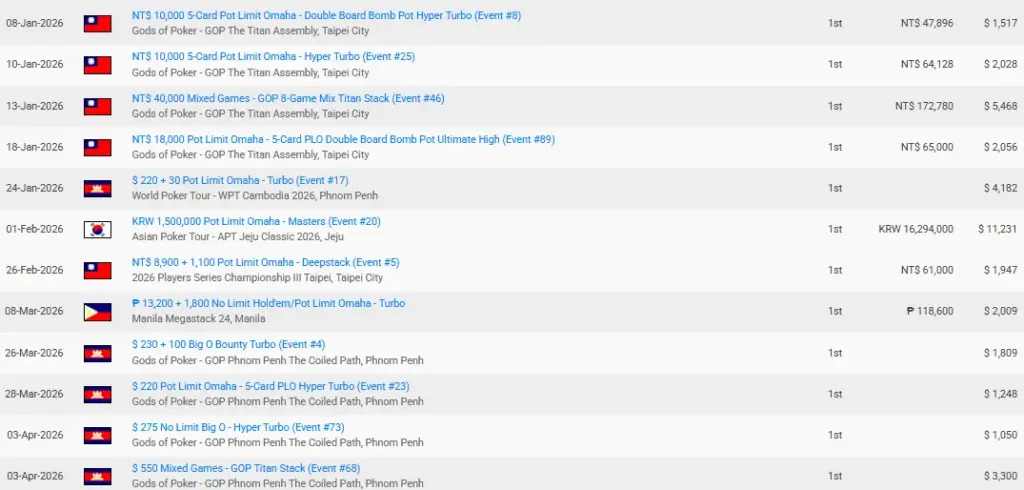Open $230 + 100 Big O Bounty Turbo Event #4
This screenshot has width=1024, height=490.
click(229, 344)
